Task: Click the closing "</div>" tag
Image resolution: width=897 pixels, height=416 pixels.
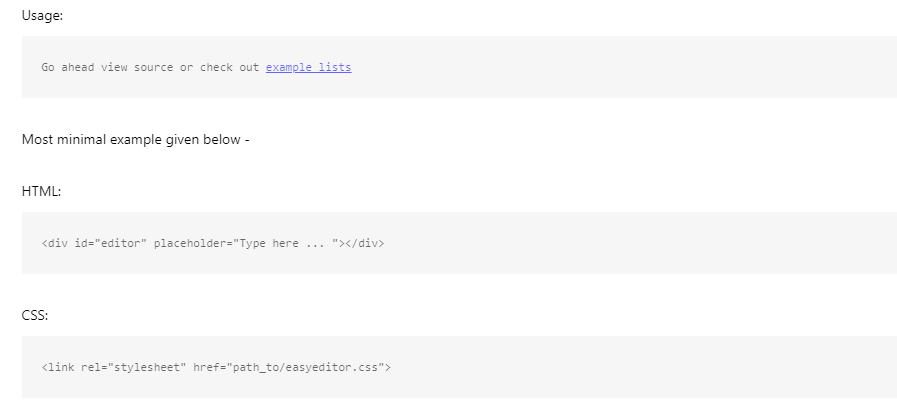Action: (x=364, y=243)
